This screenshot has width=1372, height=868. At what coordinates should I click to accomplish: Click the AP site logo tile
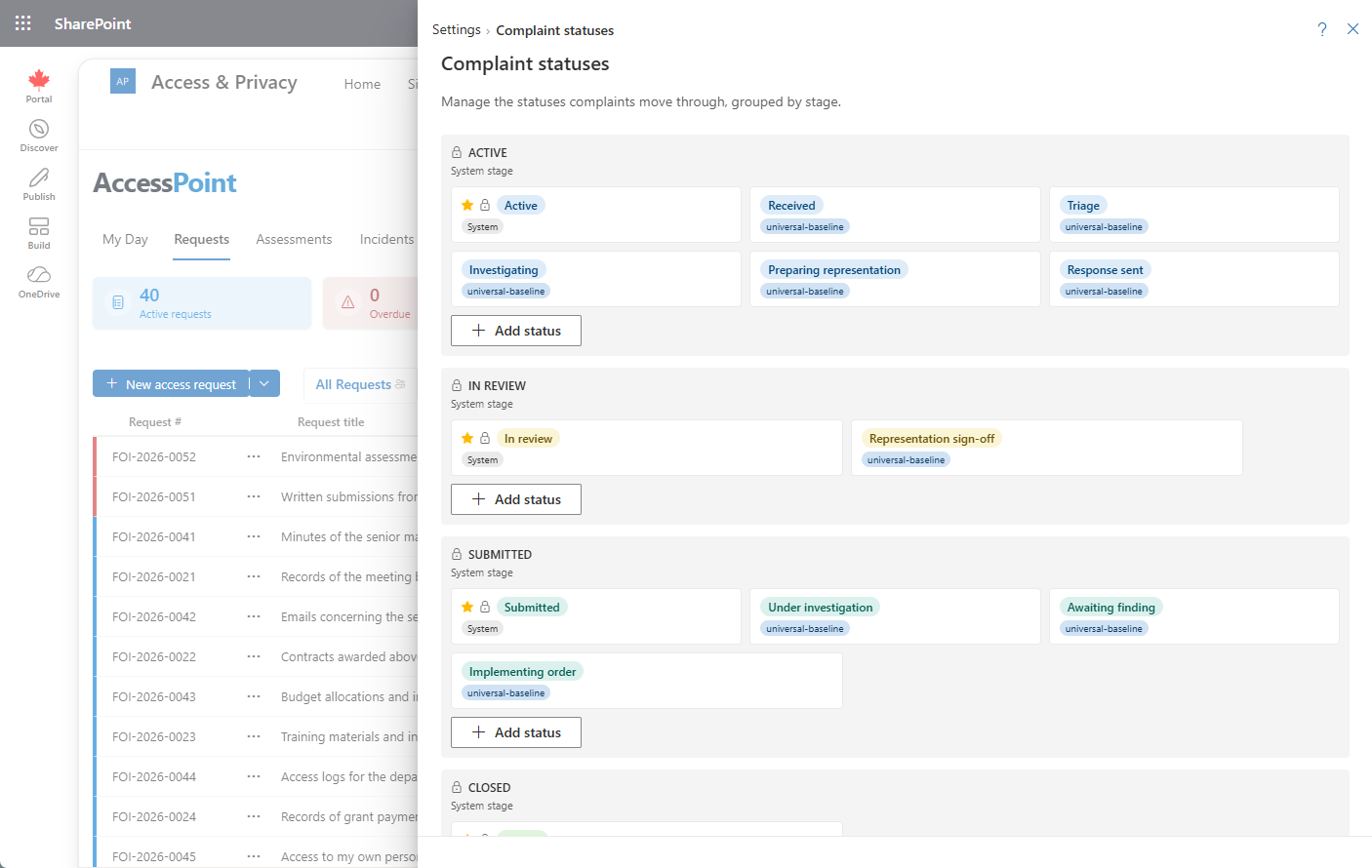point(123,82)
